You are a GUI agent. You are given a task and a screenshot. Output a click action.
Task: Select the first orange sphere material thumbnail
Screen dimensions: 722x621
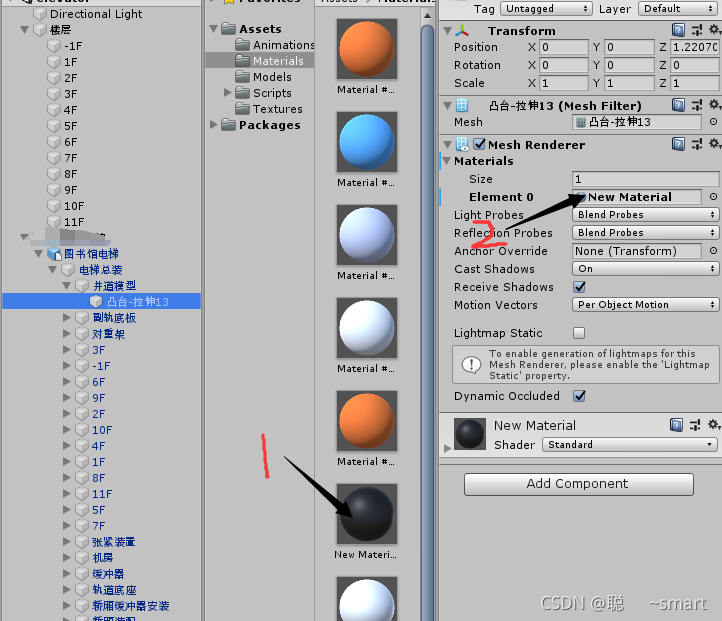[367, 49]
